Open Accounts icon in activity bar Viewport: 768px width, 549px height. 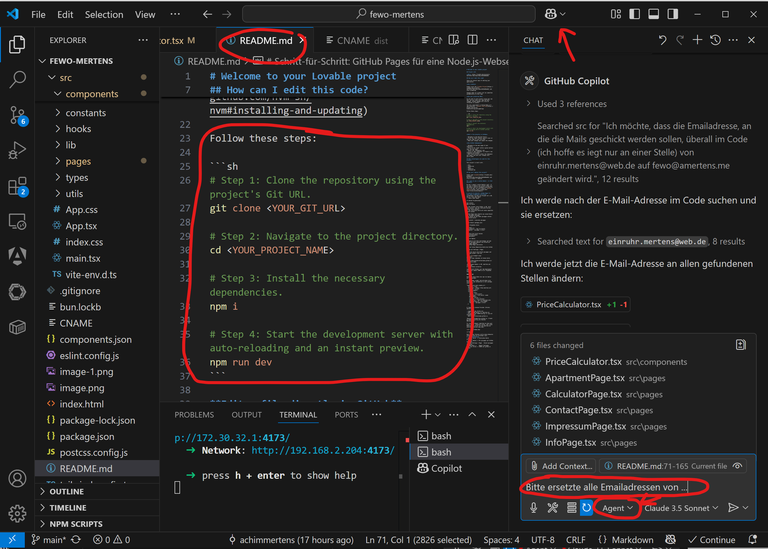(17, 478)
